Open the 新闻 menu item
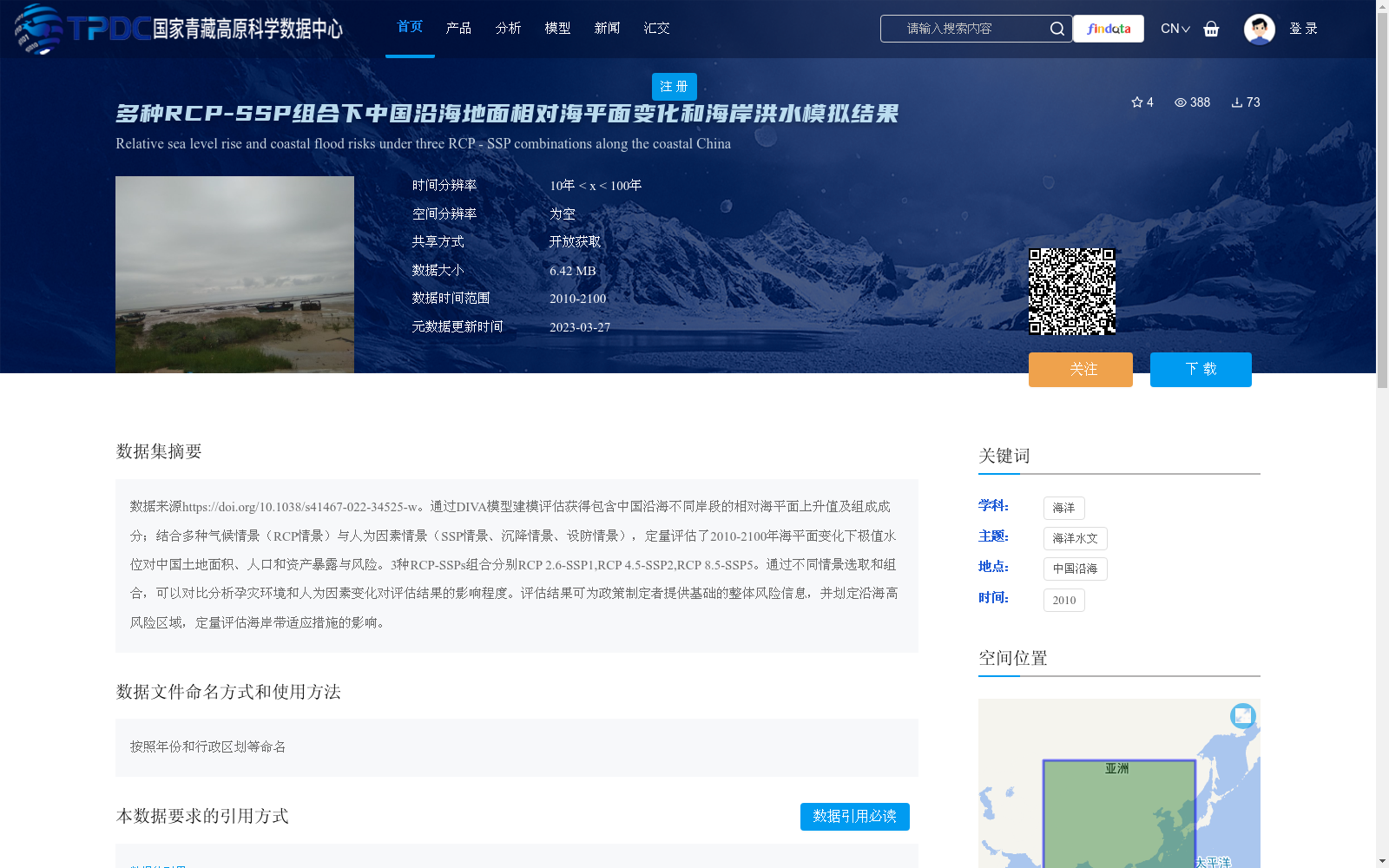 click(607, 28)
